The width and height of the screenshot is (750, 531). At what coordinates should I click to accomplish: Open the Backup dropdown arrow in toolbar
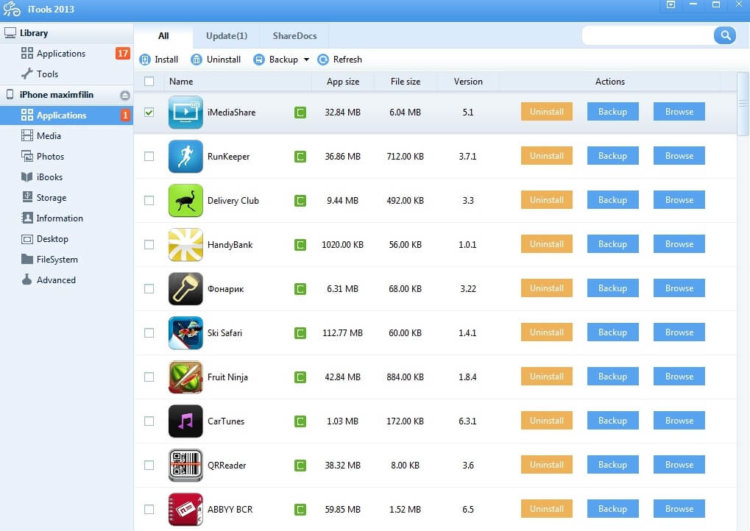click(306, 60)
